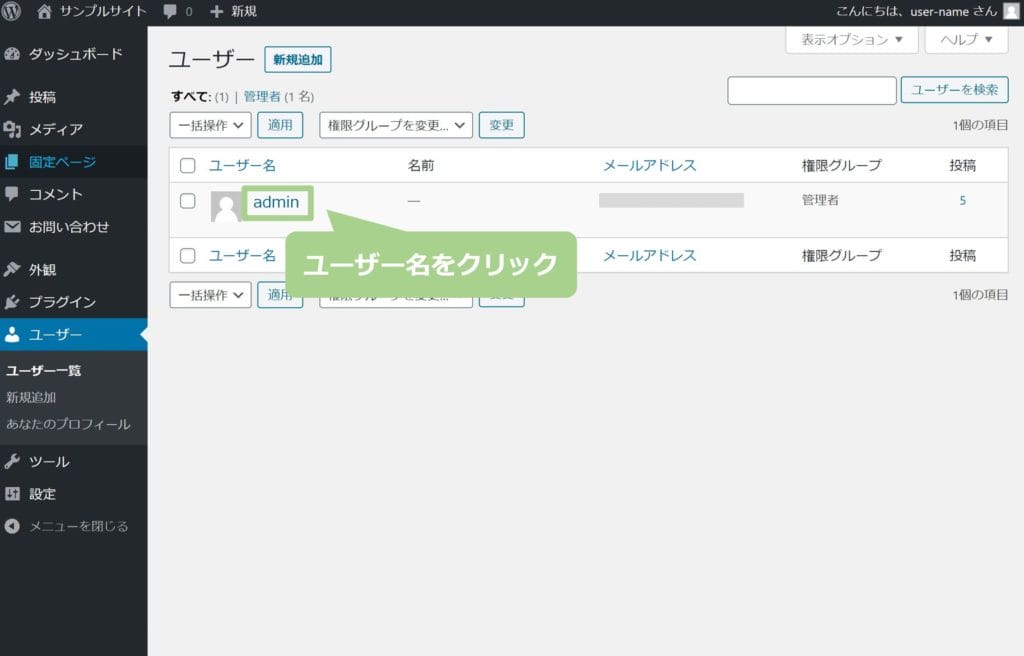The width and height of the screenshot is (1024, 656).
Task: Open the top 一括操作 dropdown
Action: 210,125
